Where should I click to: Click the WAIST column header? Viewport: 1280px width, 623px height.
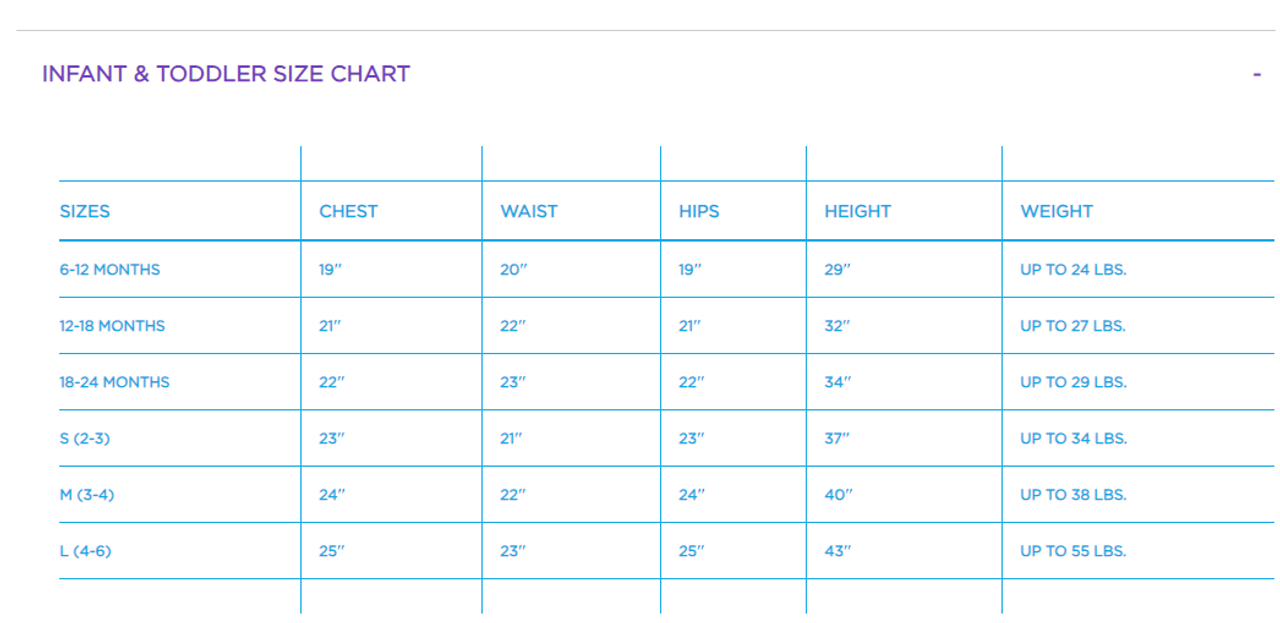pos(529,211)
